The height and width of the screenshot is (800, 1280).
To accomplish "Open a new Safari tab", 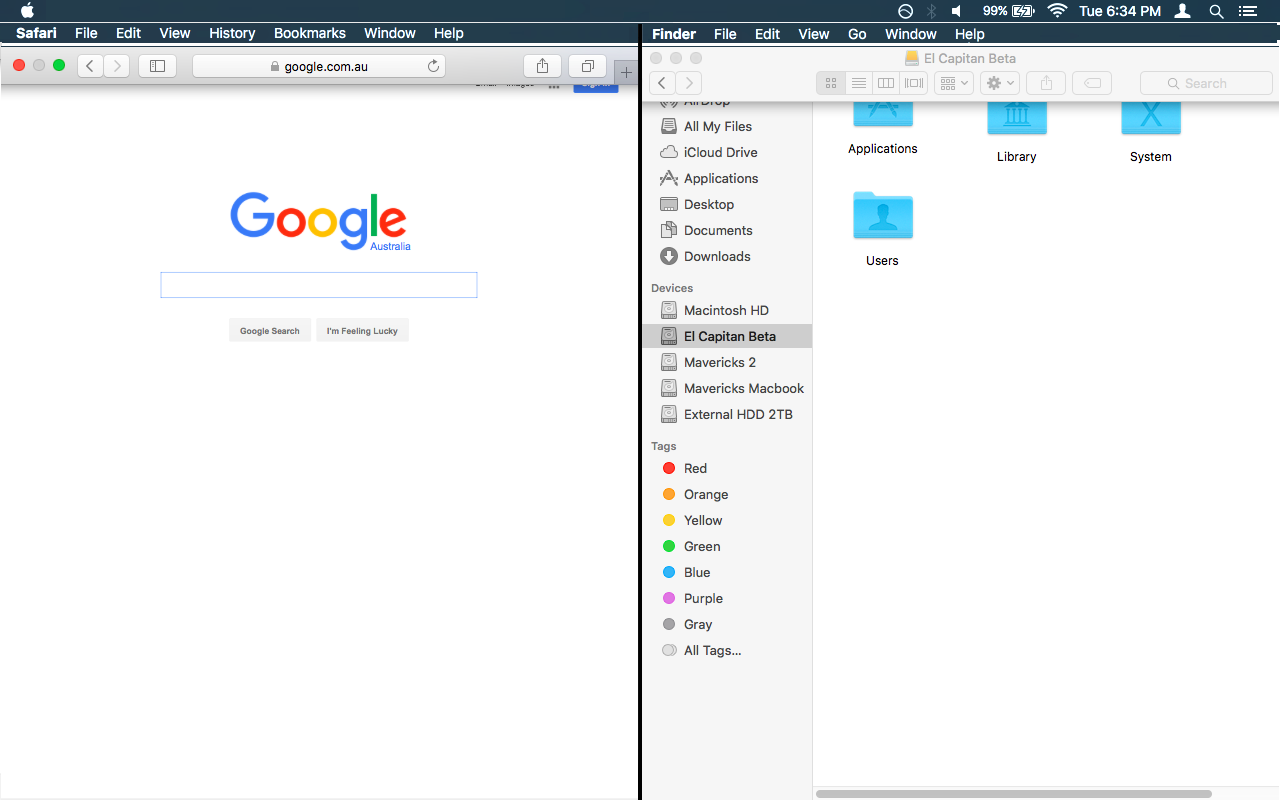I will coord(626,72).
